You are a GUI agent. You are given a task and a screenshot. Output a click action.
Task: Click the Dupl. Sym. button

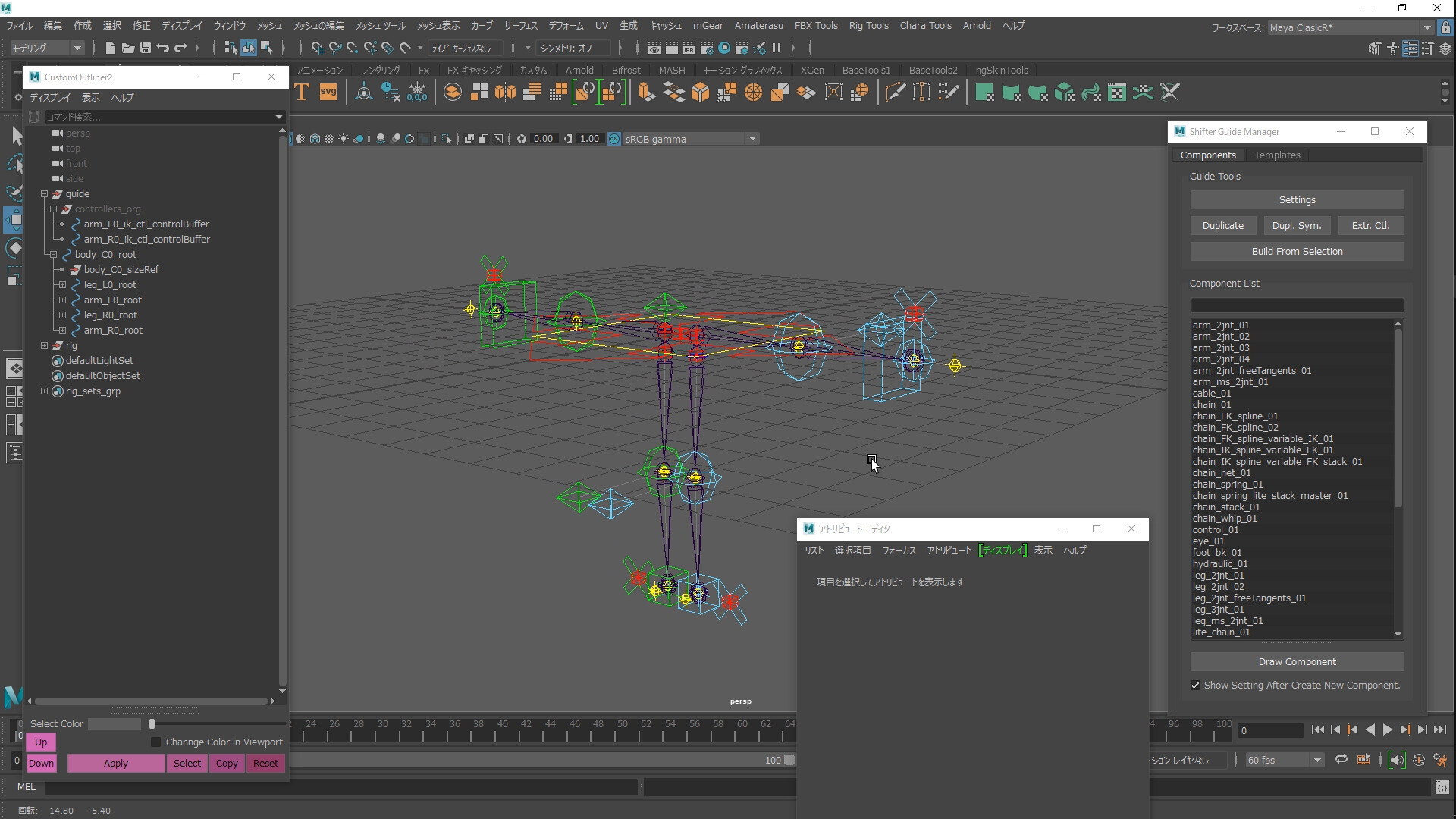tap(1296, 226)
